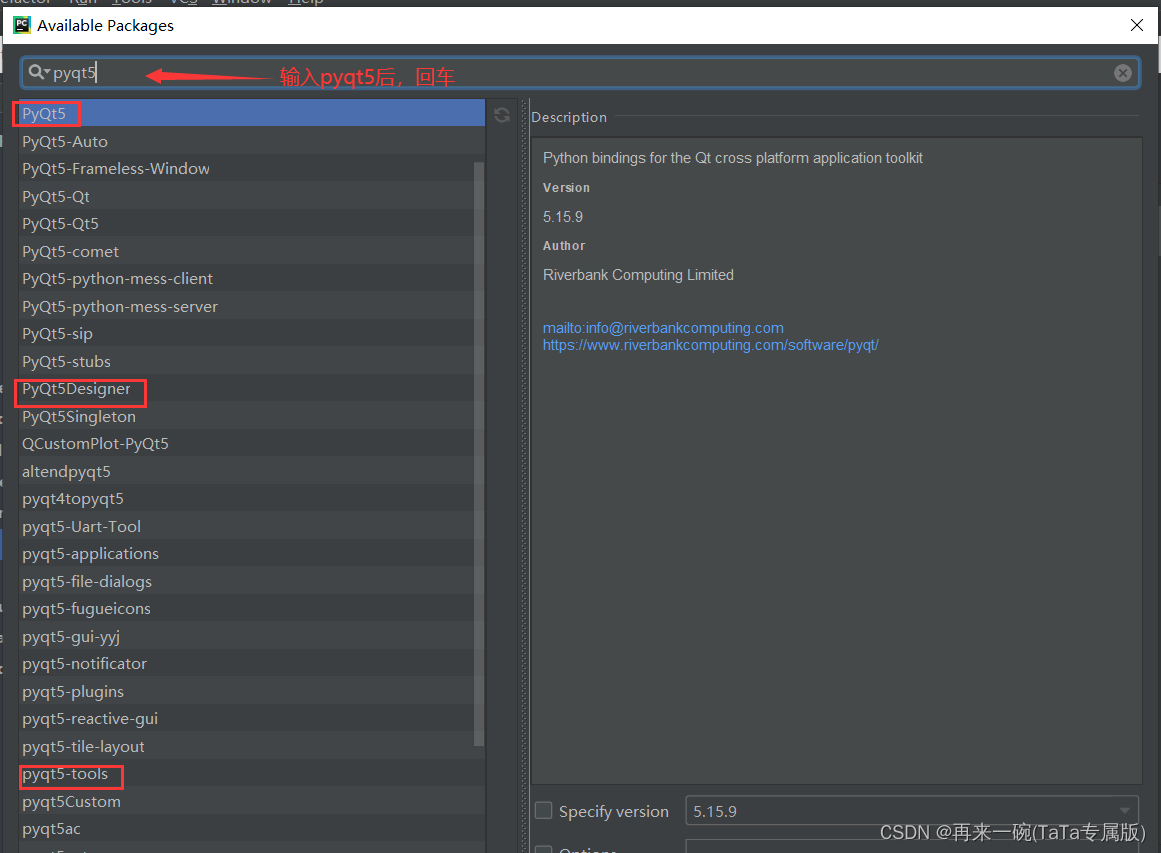Screen dimensions: 1161x853
Task: Select the PyQt5-Qt package
Action: tap(252, 196)
